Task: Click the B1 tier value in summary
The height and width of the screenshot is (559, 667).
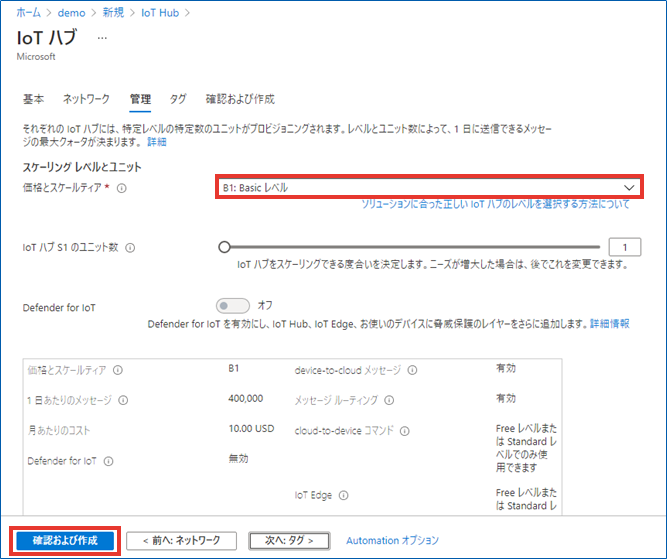Action: [x=234, y=368]
